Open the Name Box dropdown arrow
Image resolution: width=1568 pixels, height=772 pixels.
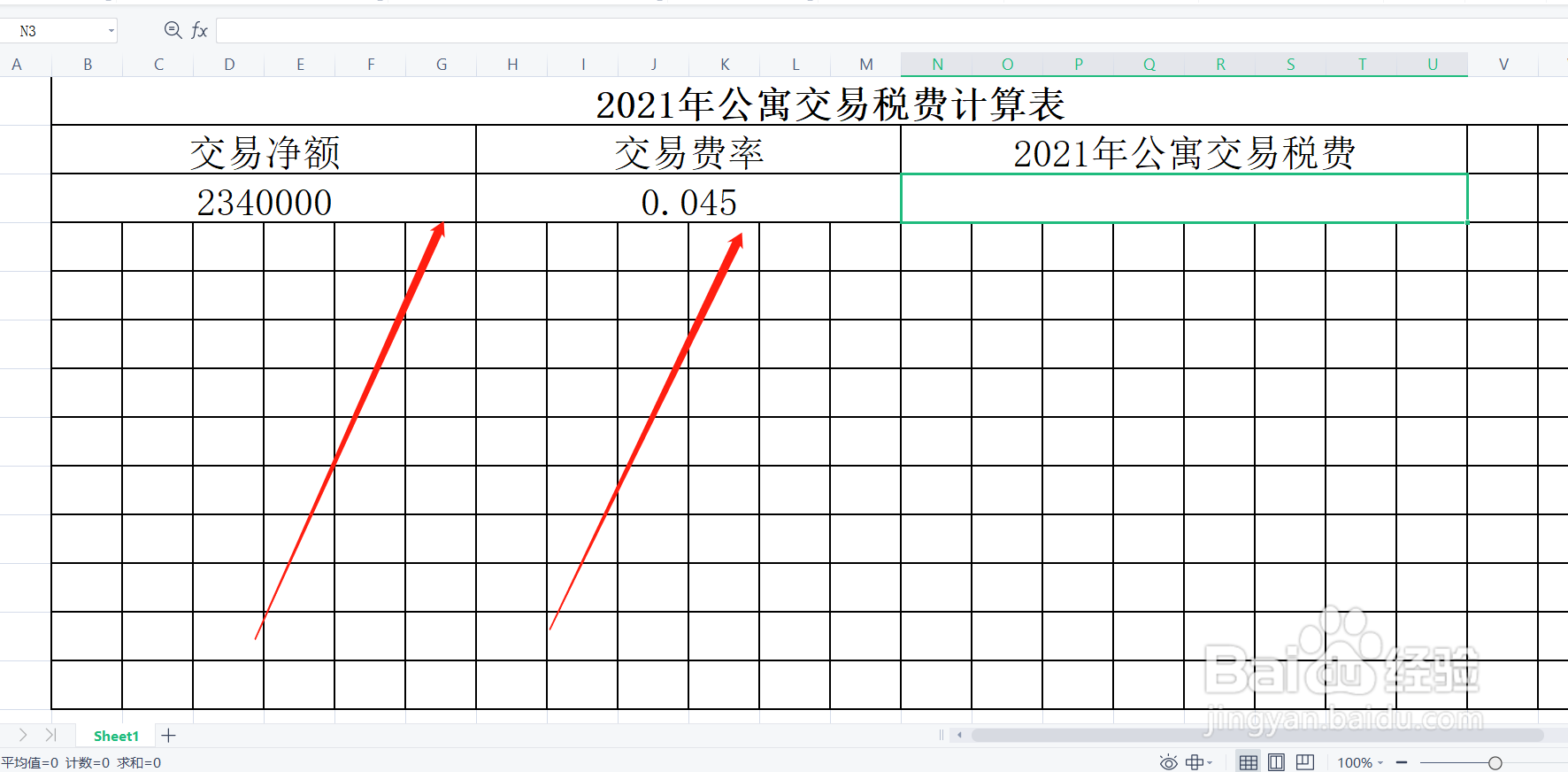111,31
